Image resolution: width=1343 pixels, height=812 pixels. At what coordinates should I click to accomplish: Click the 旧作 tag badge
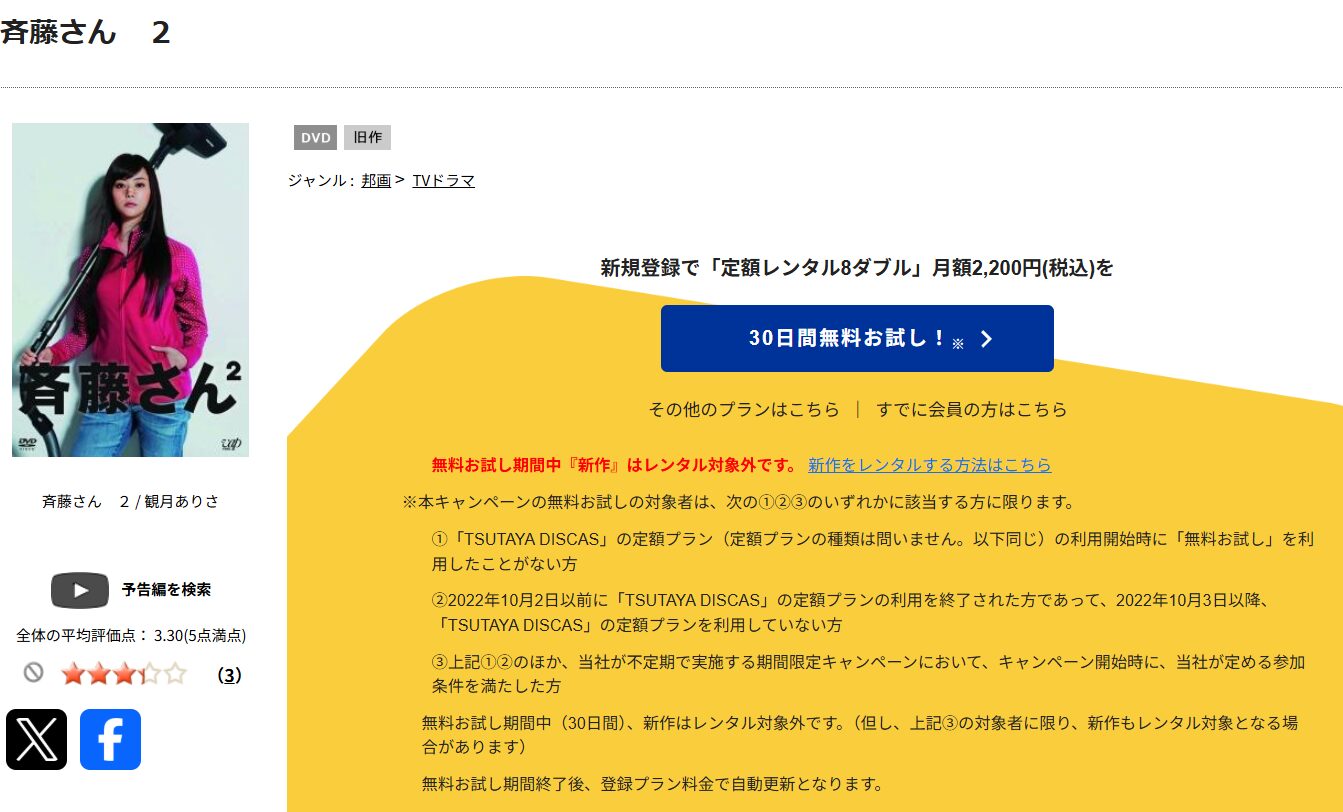(x=367, y=138)
